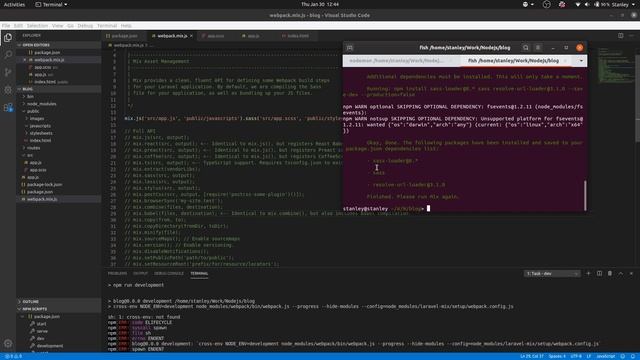
Task: Expand the images folder
Action: 37,118
